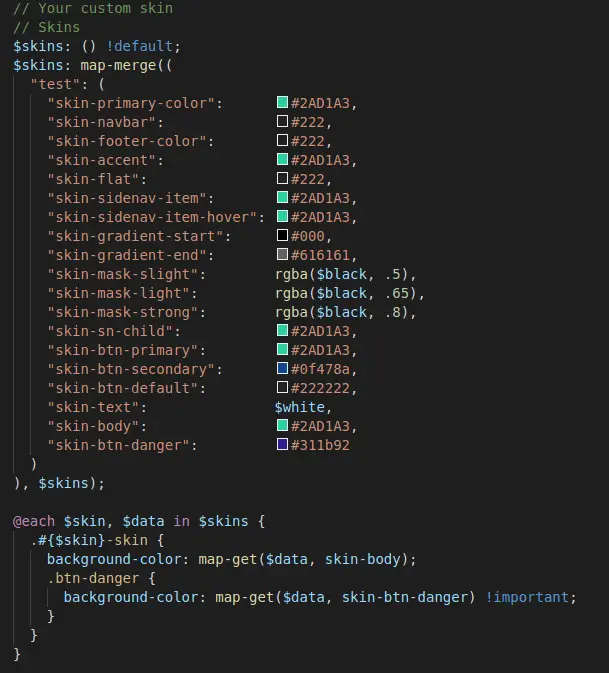609x673 pixels.
Task: Click the gray #616161 gradient-end swatch
Action: tap(282, 254)
